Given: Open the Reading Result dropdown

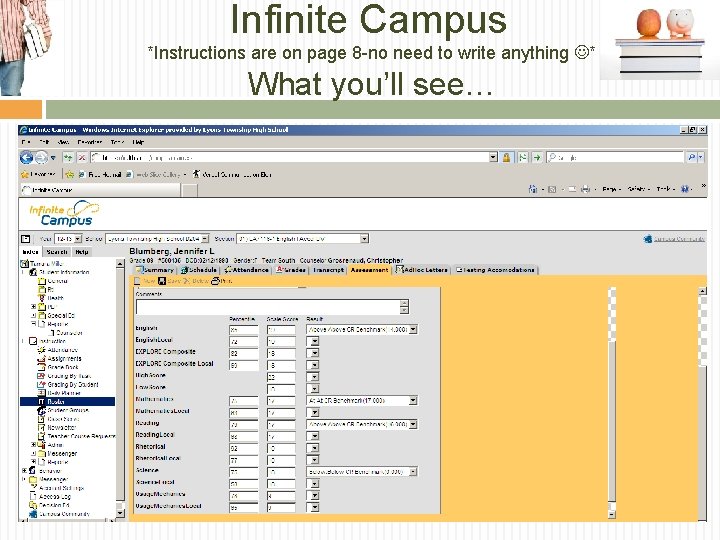Looking at the screenshot, I should [413, 424].
